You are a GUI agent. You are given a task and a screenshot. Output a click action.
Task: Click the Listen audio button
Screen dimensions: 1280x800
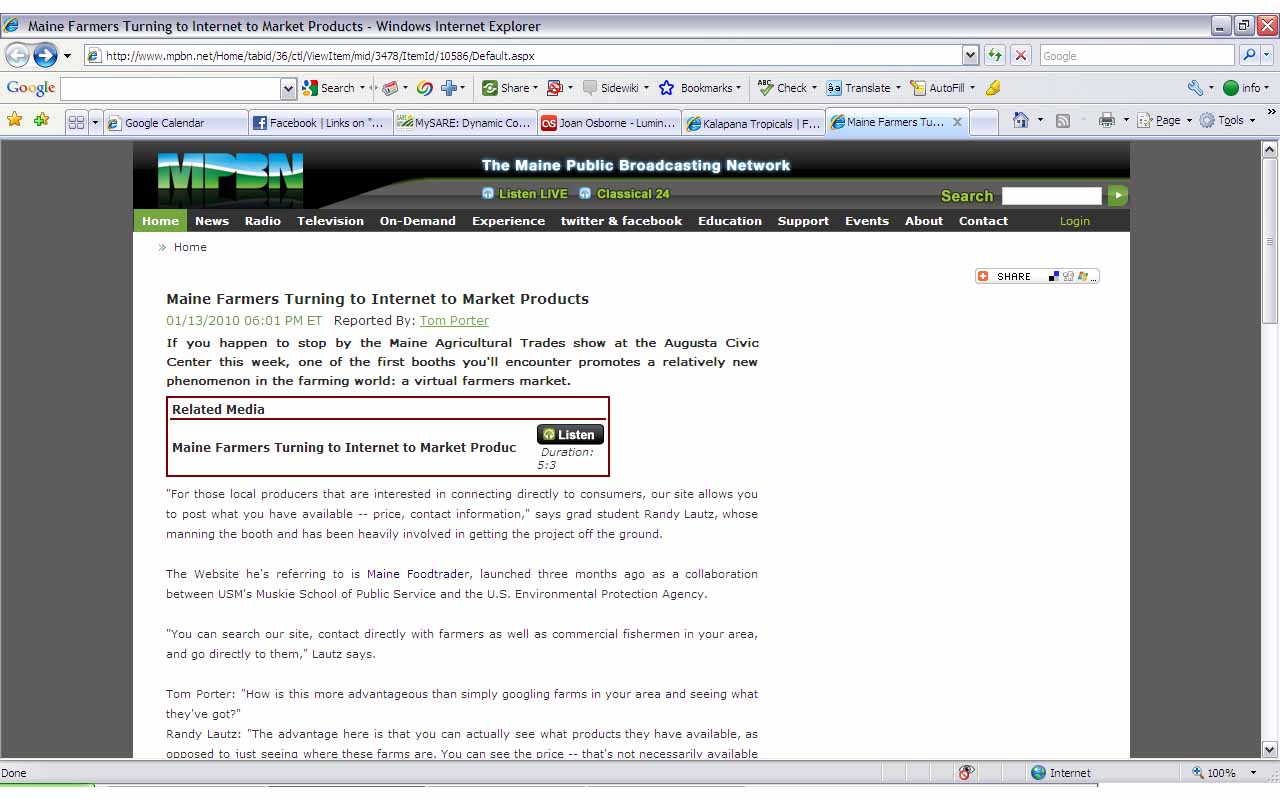[570, 434]
